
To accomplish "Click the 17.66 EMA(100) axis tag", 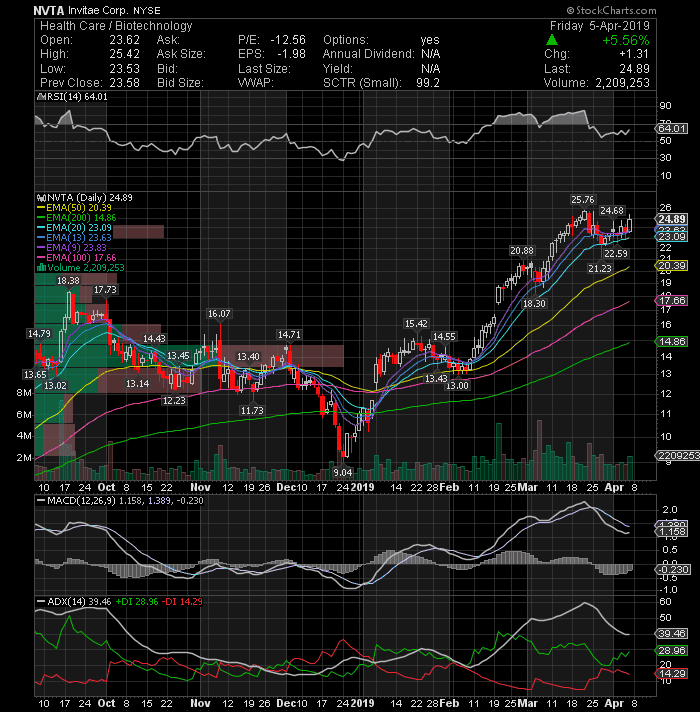I will tap(672, 301).
